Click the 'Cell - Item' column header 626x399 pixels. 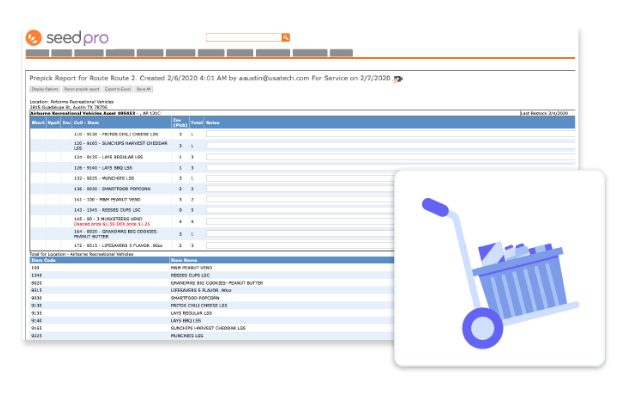pos(86,123)
